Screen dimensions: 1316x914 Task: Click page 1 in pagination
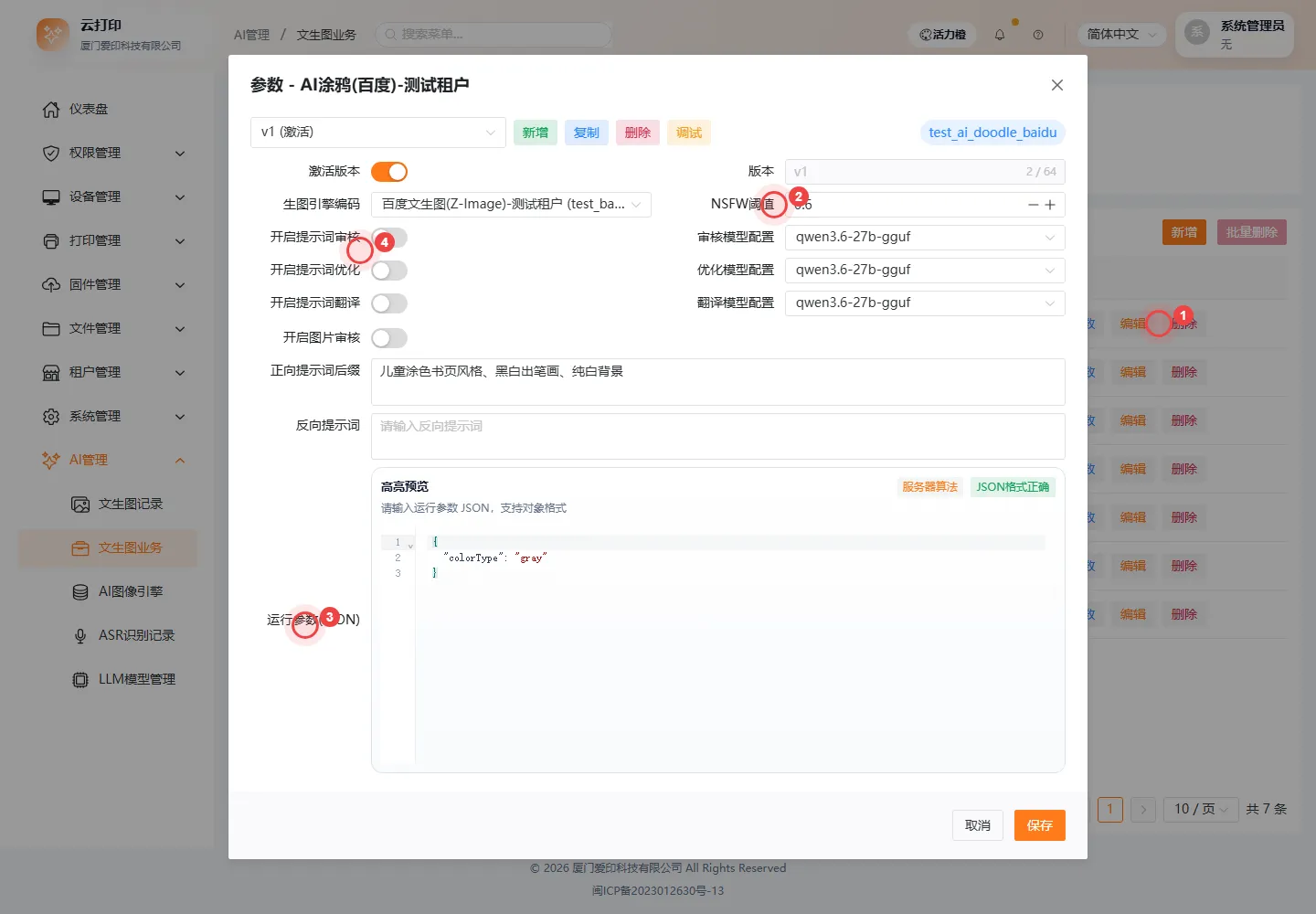click(1110, 809)
